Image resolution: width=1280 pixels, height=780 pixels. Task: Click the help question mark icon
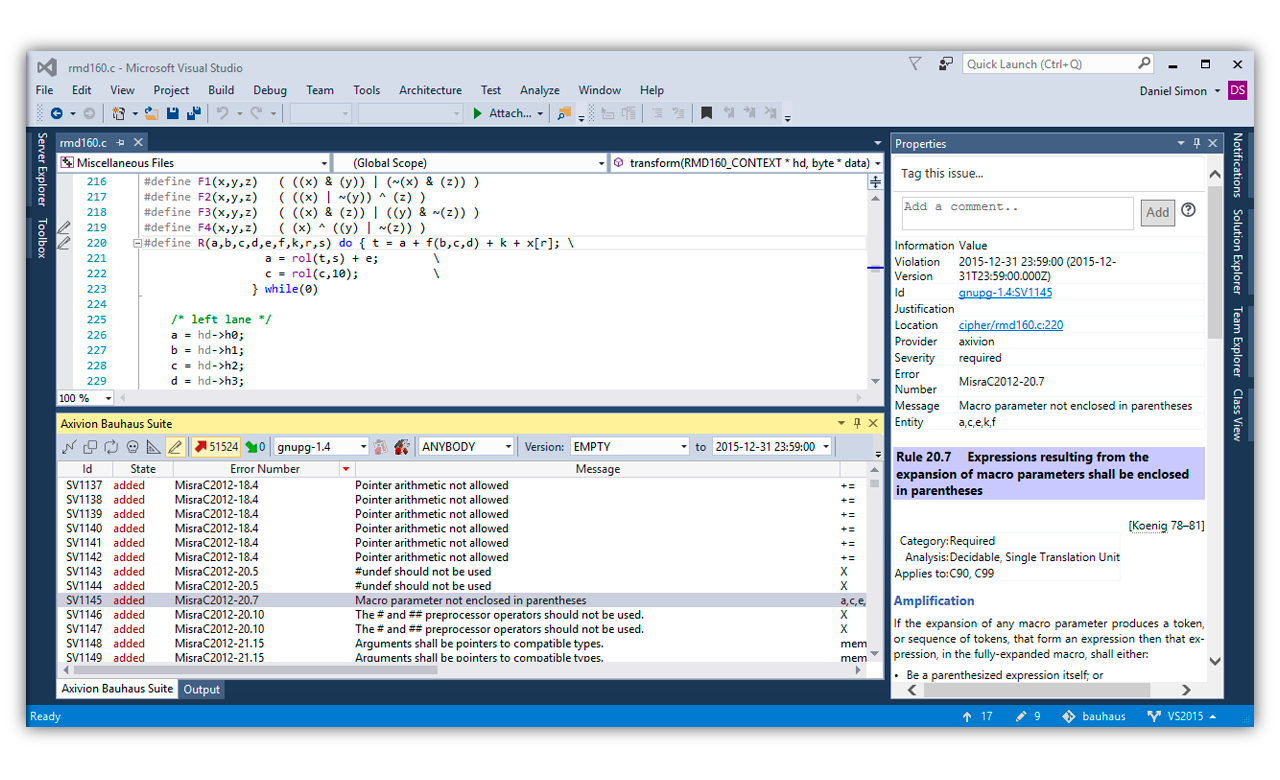1188,210
